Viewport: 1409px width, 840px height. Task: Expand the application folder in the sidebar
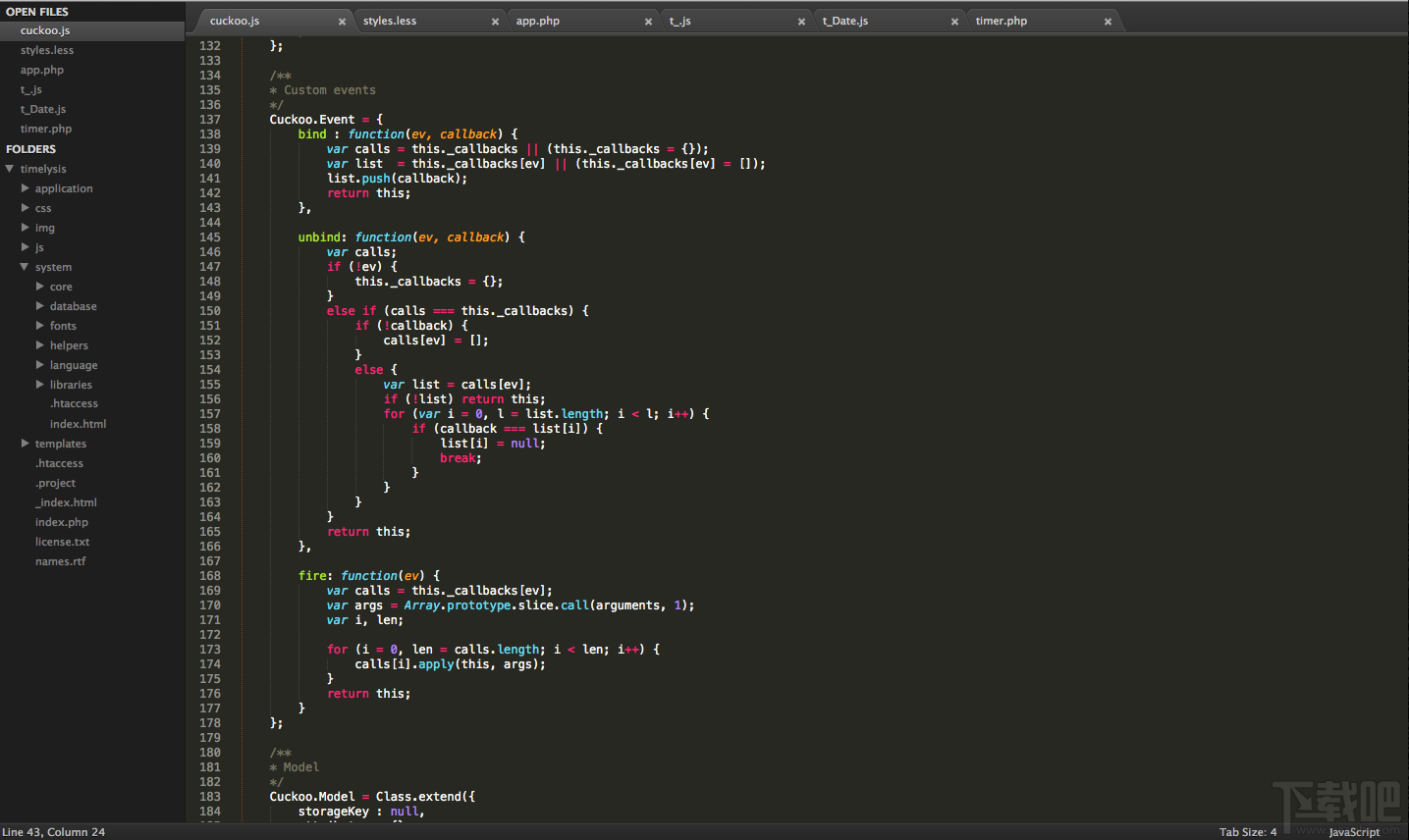tap(27, 187)
